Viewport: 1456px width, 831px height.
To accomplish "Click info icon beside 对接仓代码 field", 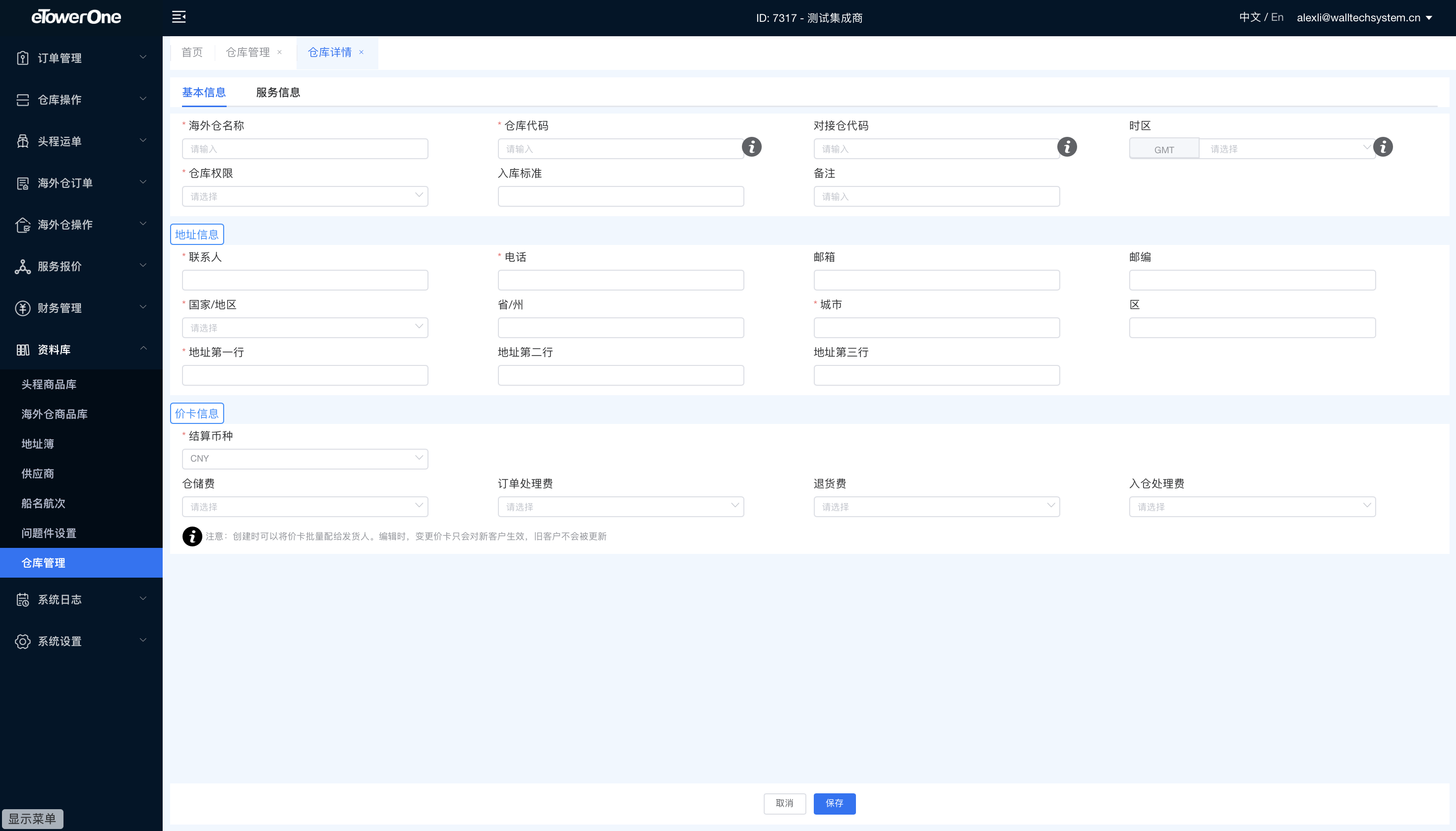I will pyautogui.click(x=1067, y=147).
